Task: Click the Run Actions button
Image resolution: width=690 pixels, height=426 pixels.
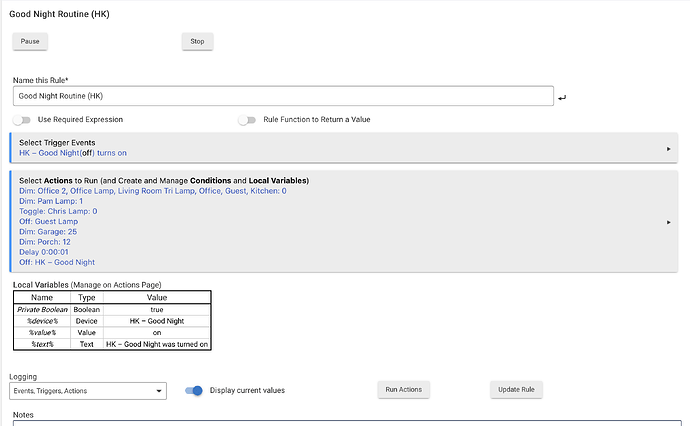Action: [x=403, y=390]
